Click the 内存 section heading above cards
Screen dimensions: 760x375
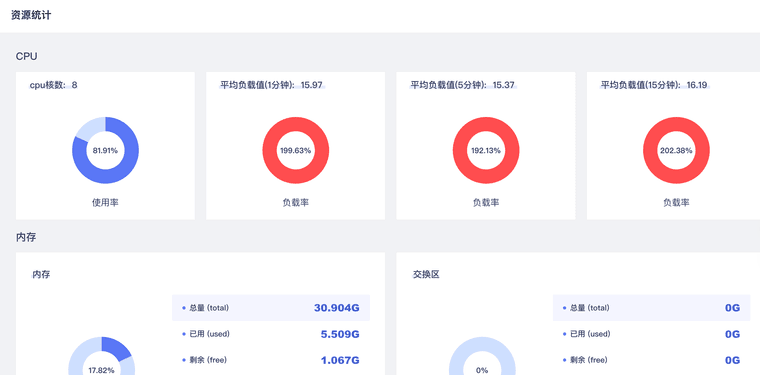click(26, 237)
